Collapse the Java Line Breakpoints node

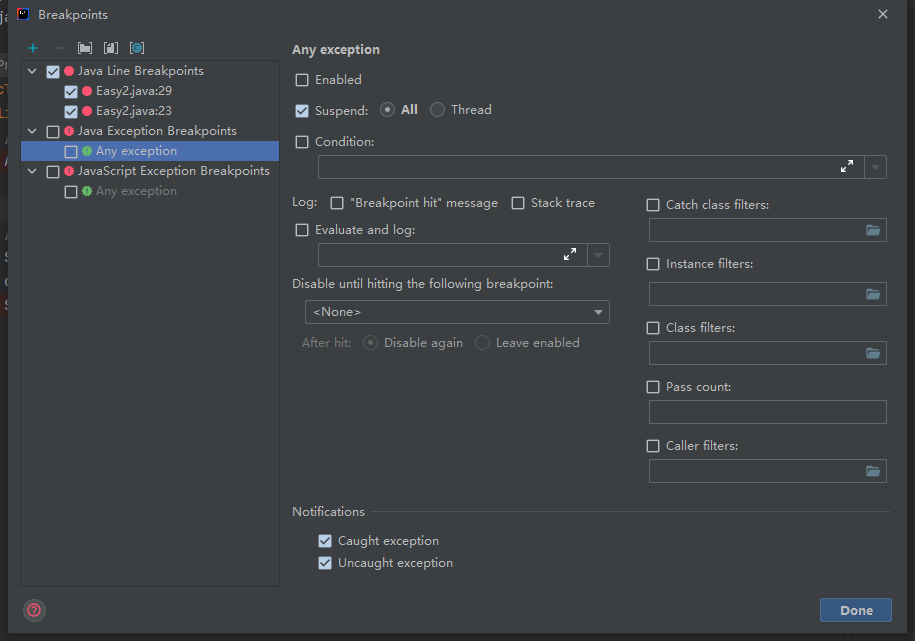(33, 71)
